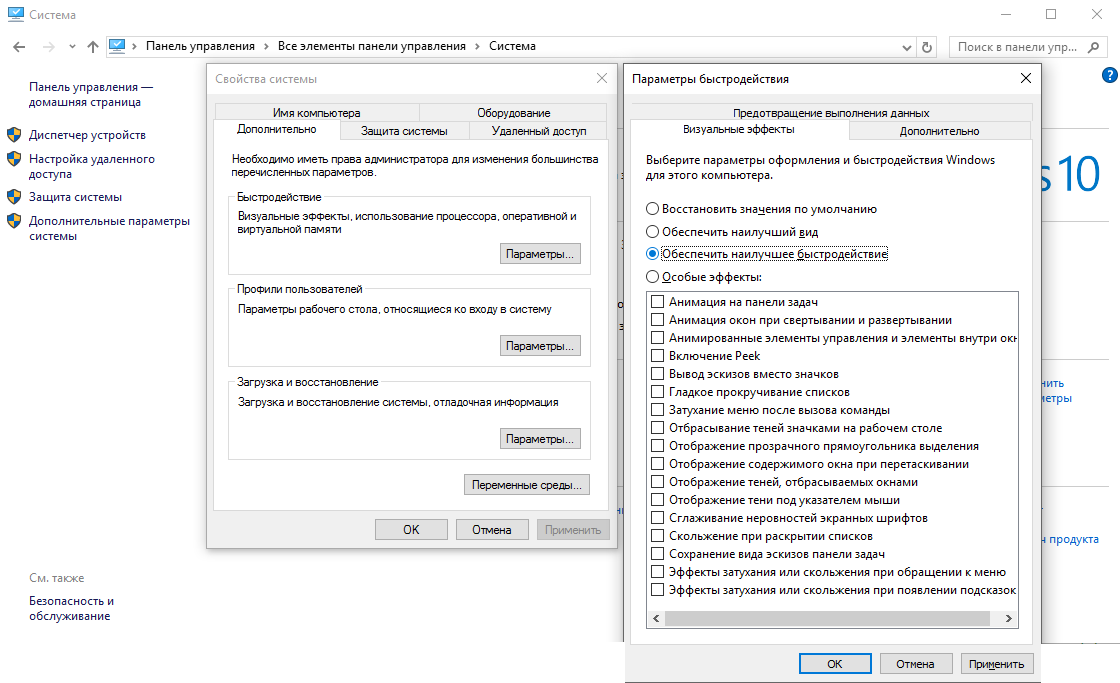1120x683 pixels.
Task: Select Визуальные эффекты tab
Action: (x=739, y=129)
